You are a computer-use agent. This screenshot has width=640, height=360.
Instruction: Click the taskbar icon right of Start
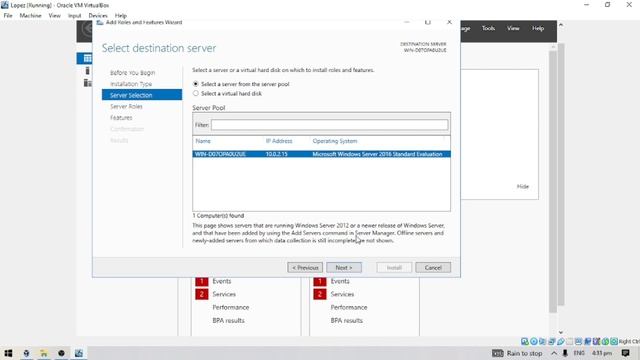(x=26, y=353)
